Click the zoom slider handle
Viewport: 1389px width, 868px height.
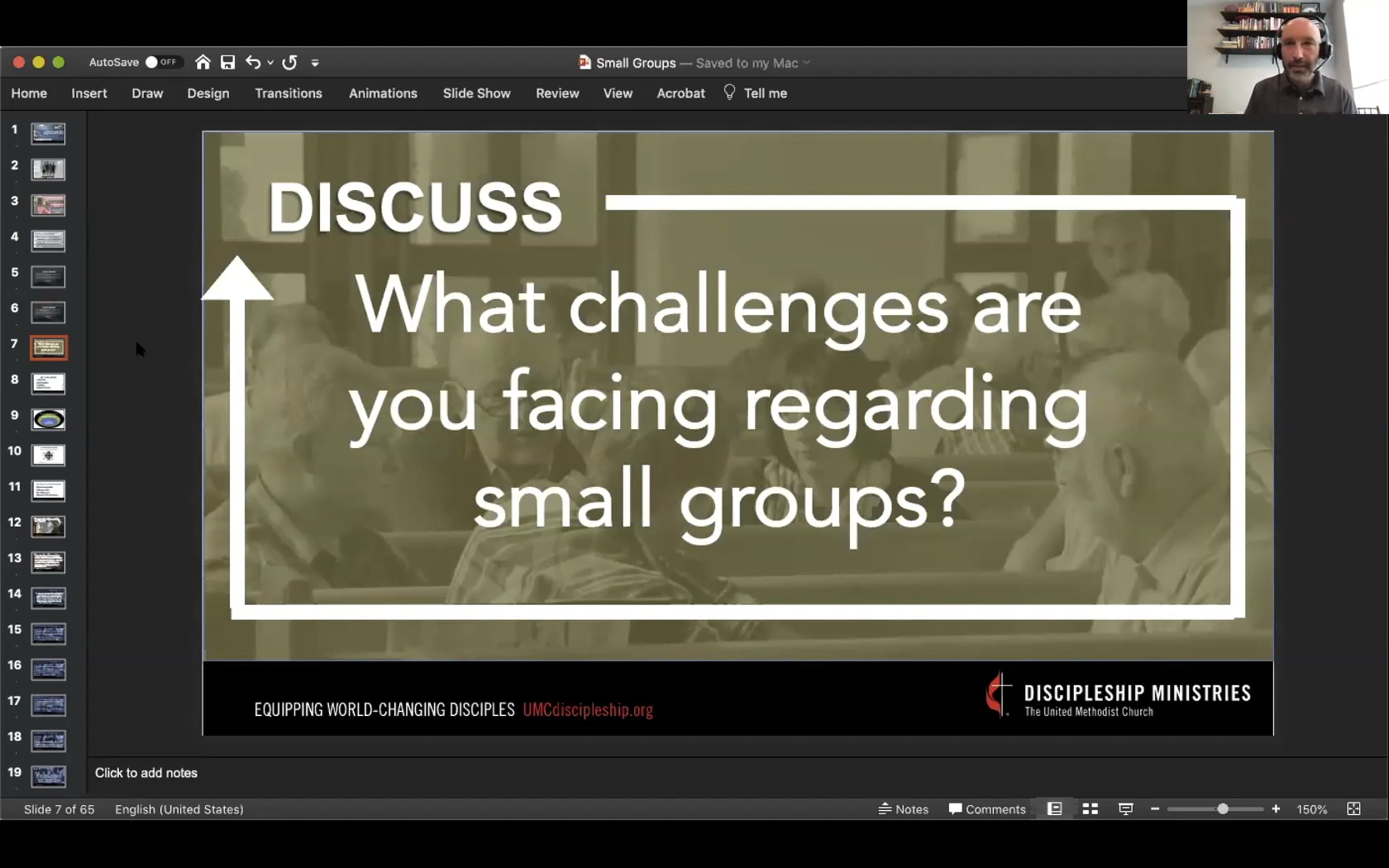[1222, 809]
